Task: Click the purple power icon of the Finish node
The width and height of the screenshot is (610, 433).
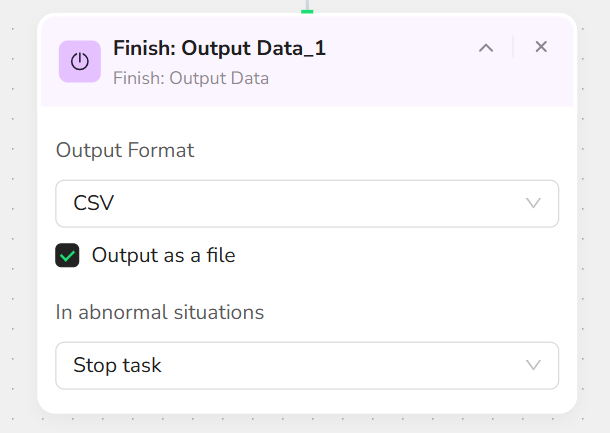Action: pyautogui.click(x=80, y=61)
